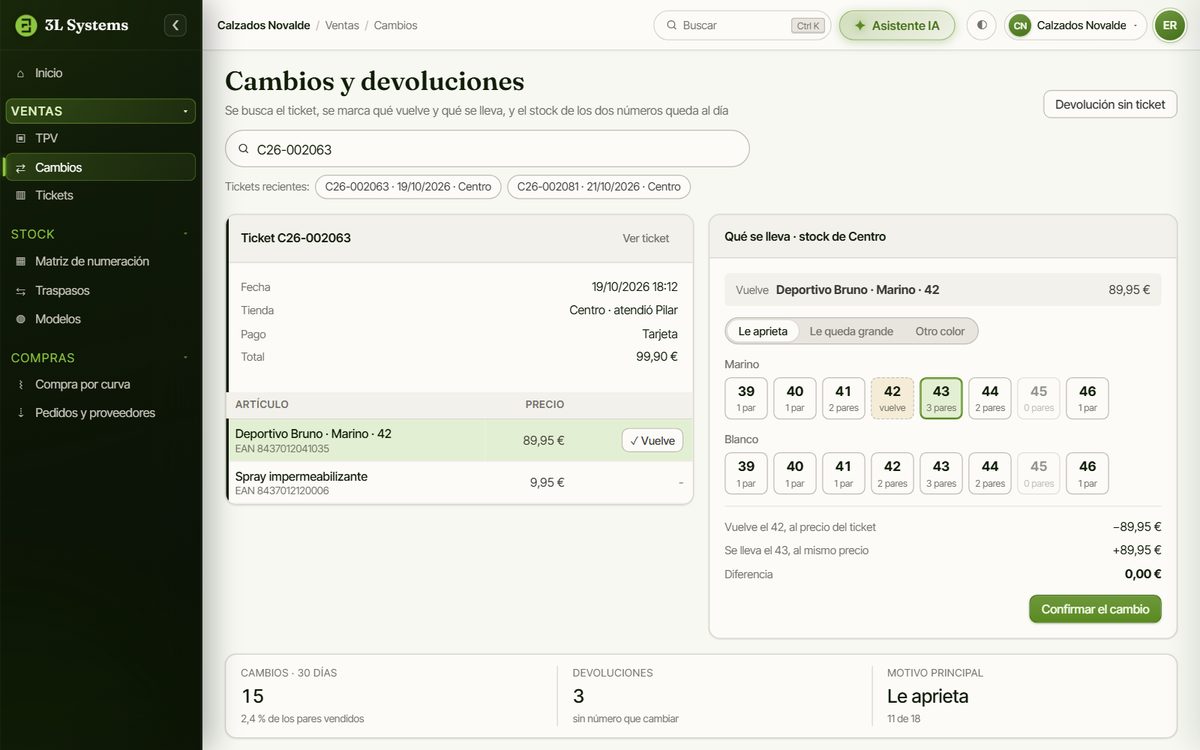Click the Traspasos transfer icon
This screenshot has width=1200, height=750.
pos(21,290)
